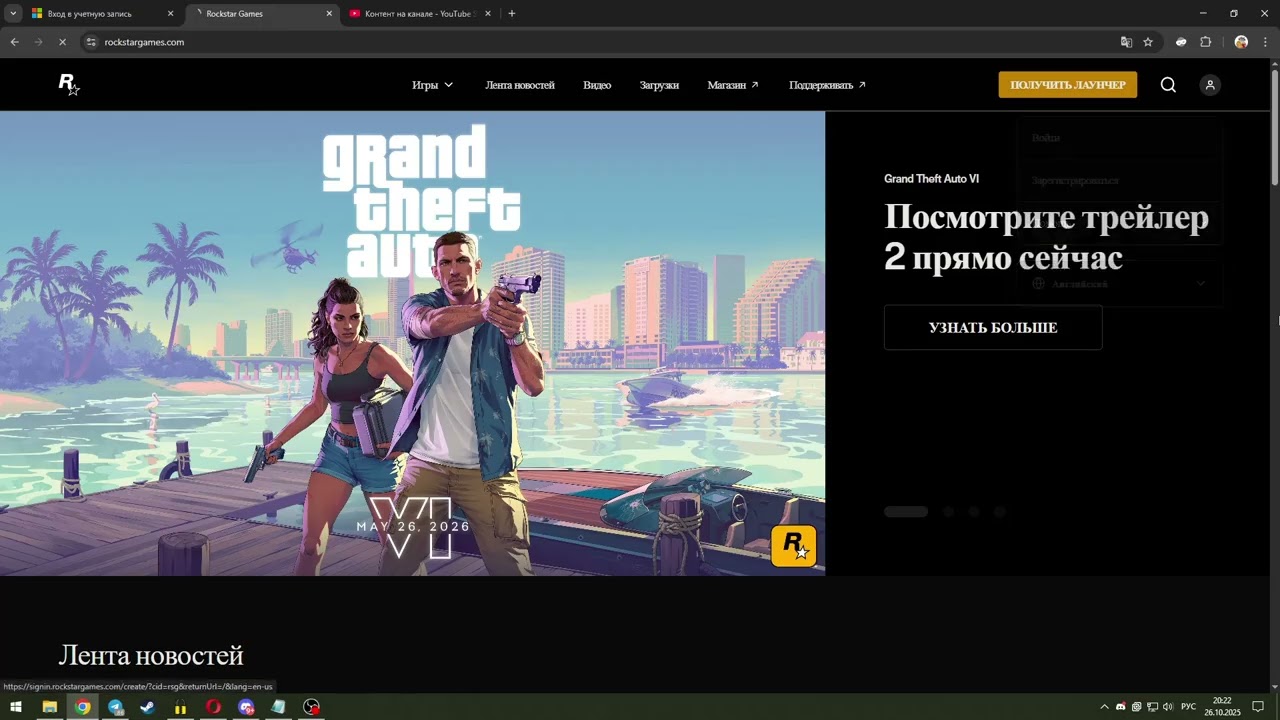Select the third carousel slide dot
The width and height of the screenshot is (1280, 720).
coord(974,512)
